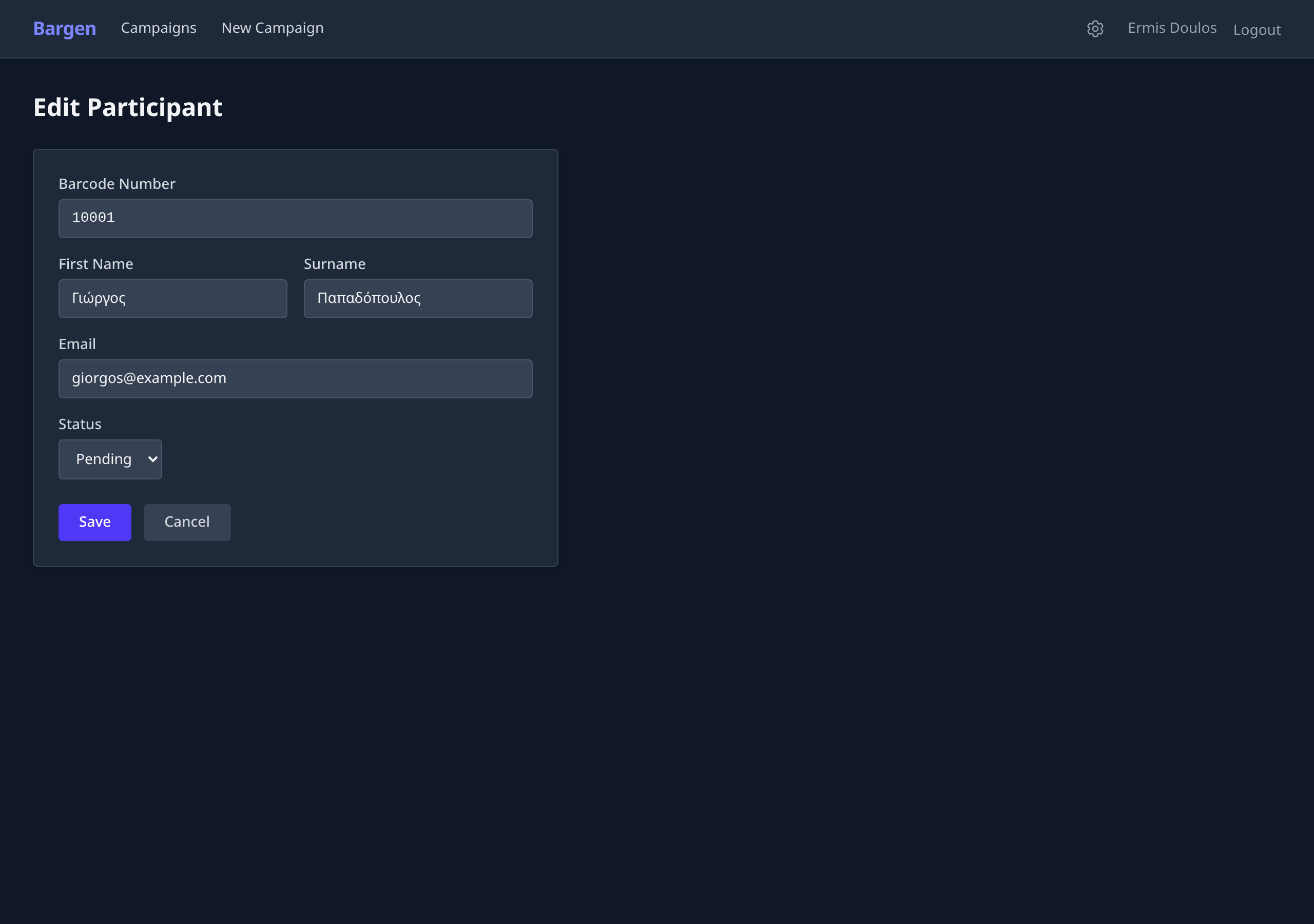The width and height of the screenshot is (1314, 924).
Task: Go to the Campaigns page
Action: [x=159, y=28]
